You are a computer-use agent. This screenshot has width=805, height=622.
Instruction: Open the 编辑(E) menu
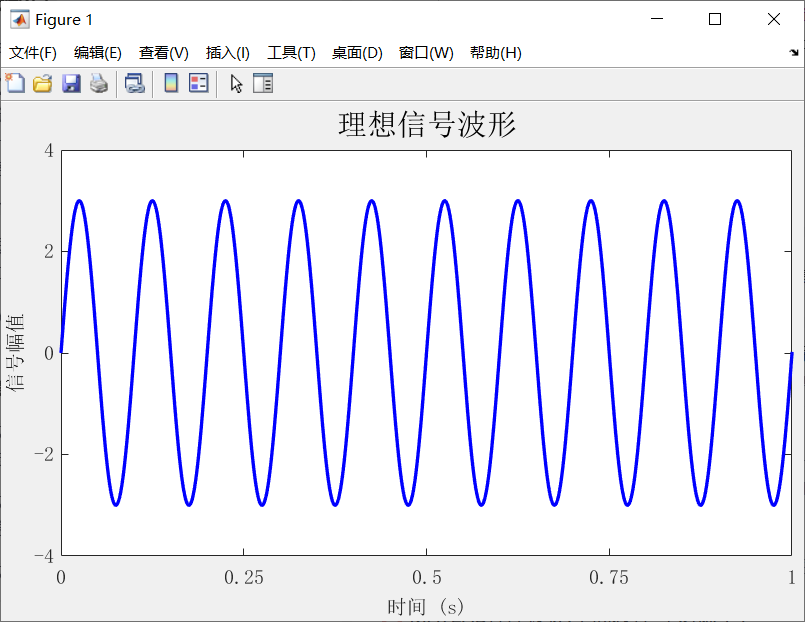pos(98,53)
